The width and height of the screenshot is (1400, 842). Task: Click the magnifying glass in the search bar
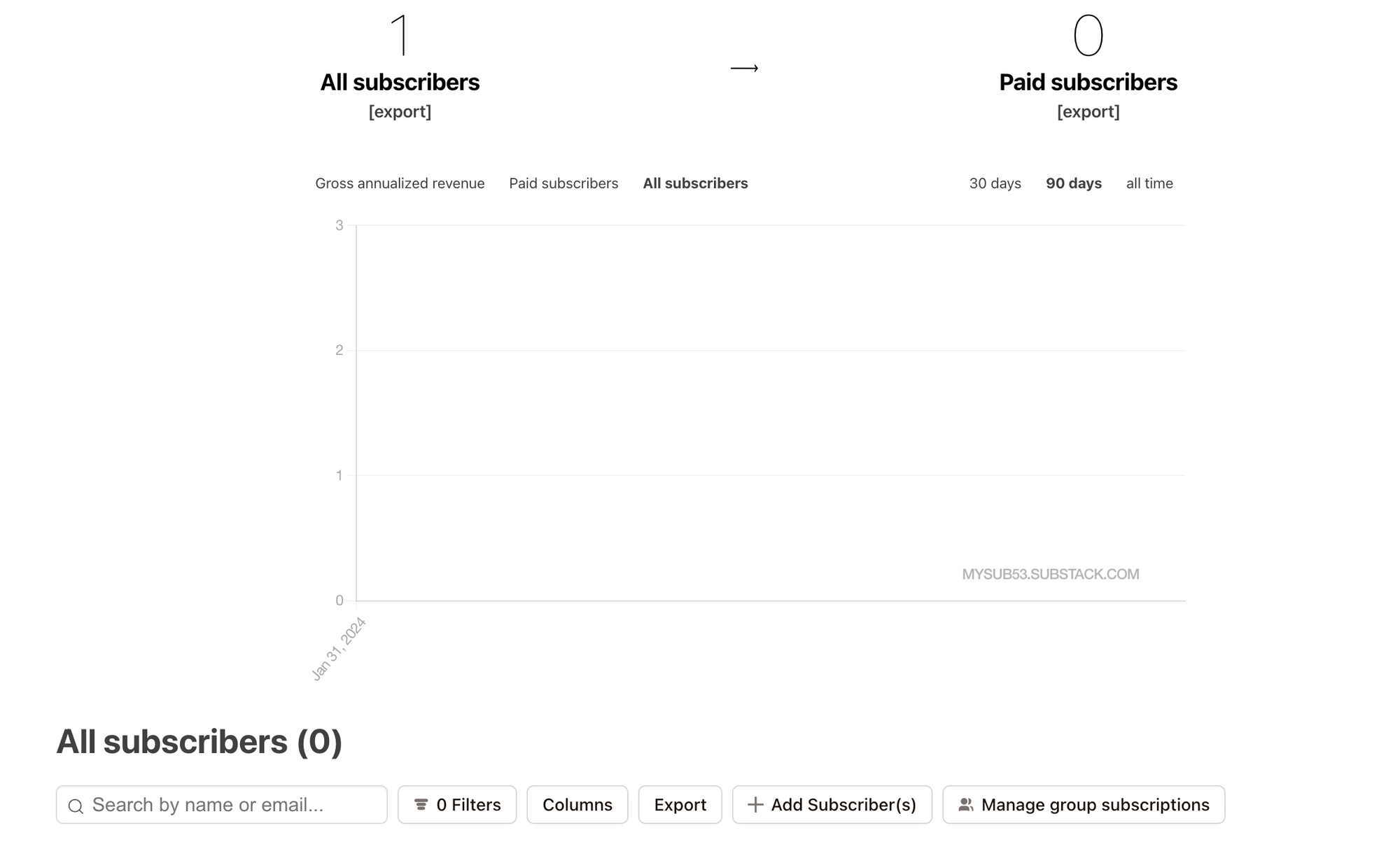pyautogui.click(x=77, y=805)
